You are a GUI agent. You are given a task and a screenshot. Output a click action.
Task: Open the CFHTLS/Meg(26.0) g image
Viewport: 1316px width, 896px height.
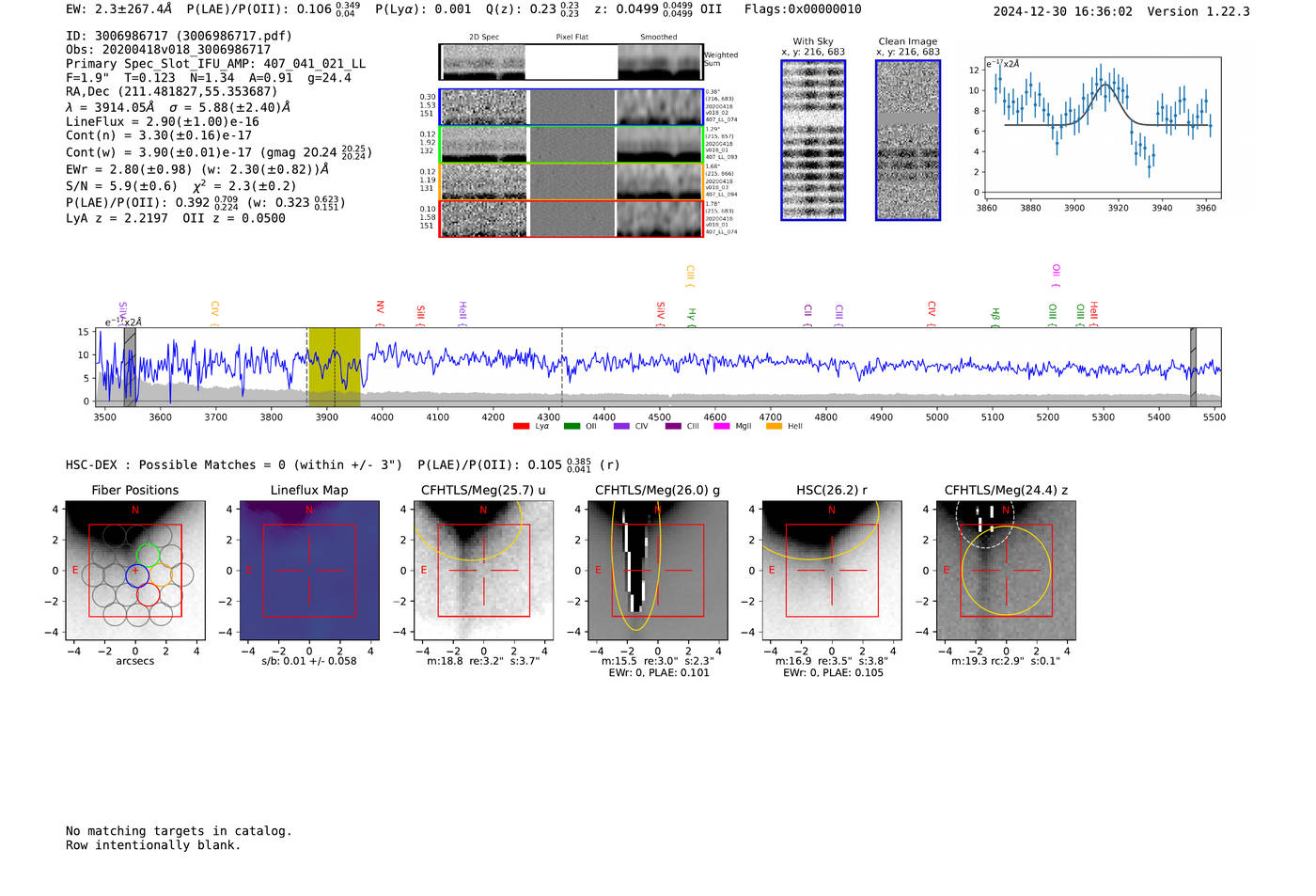tap(657, 571)
